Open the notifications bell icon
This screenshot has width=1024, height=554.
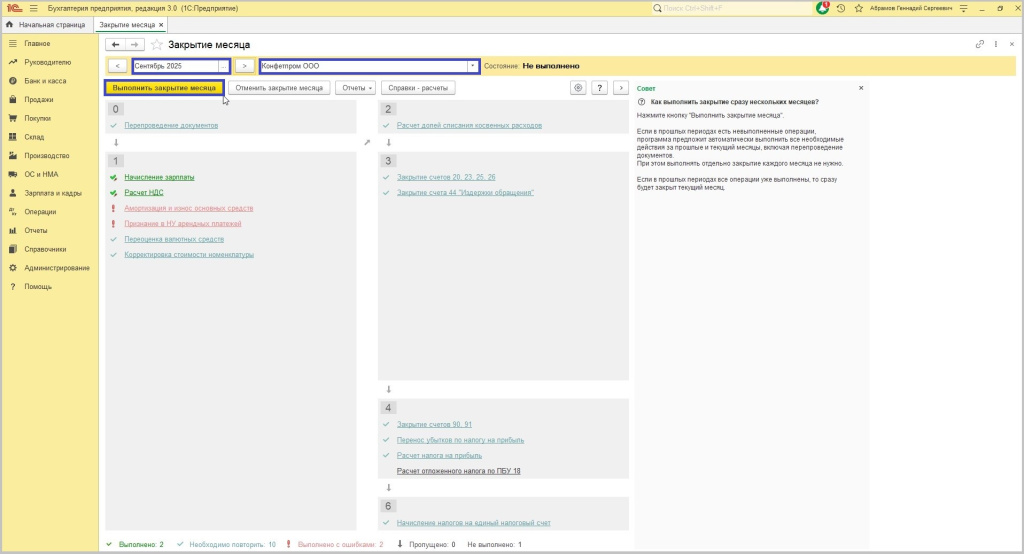(823, 8)
